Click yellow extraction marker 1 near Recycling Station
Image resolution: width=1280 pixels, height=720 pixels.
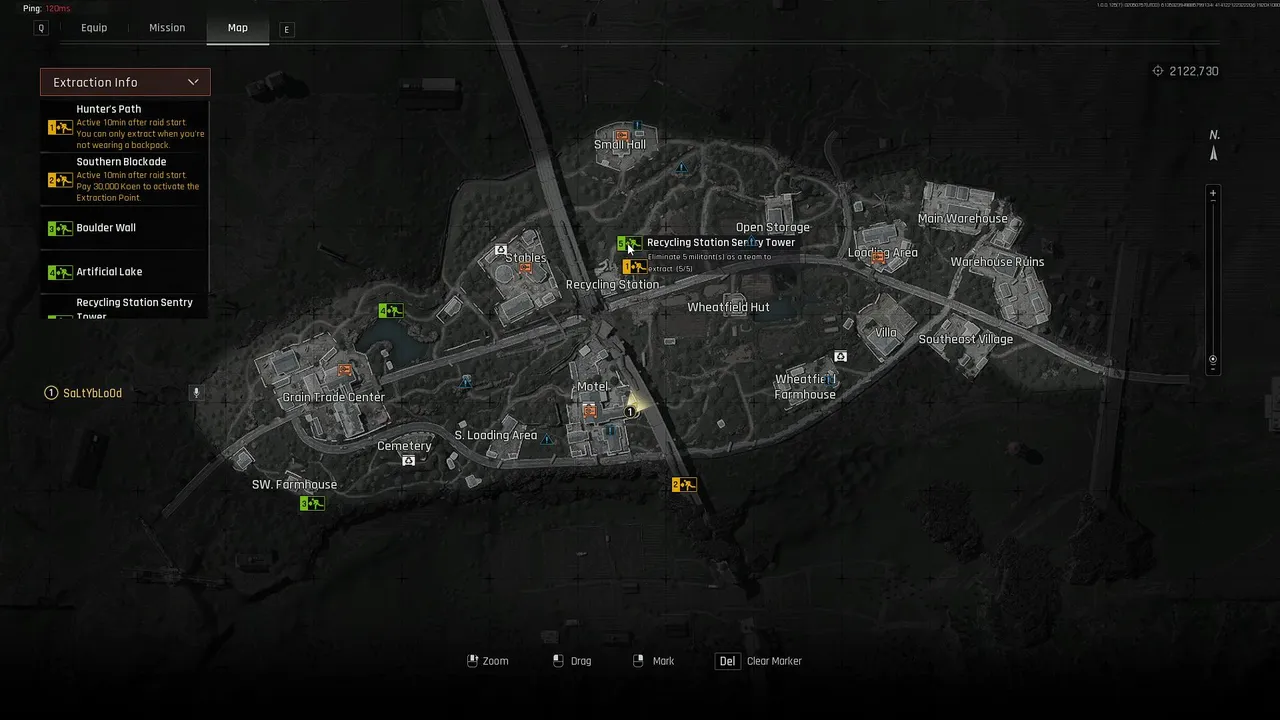tap(634, 267)
